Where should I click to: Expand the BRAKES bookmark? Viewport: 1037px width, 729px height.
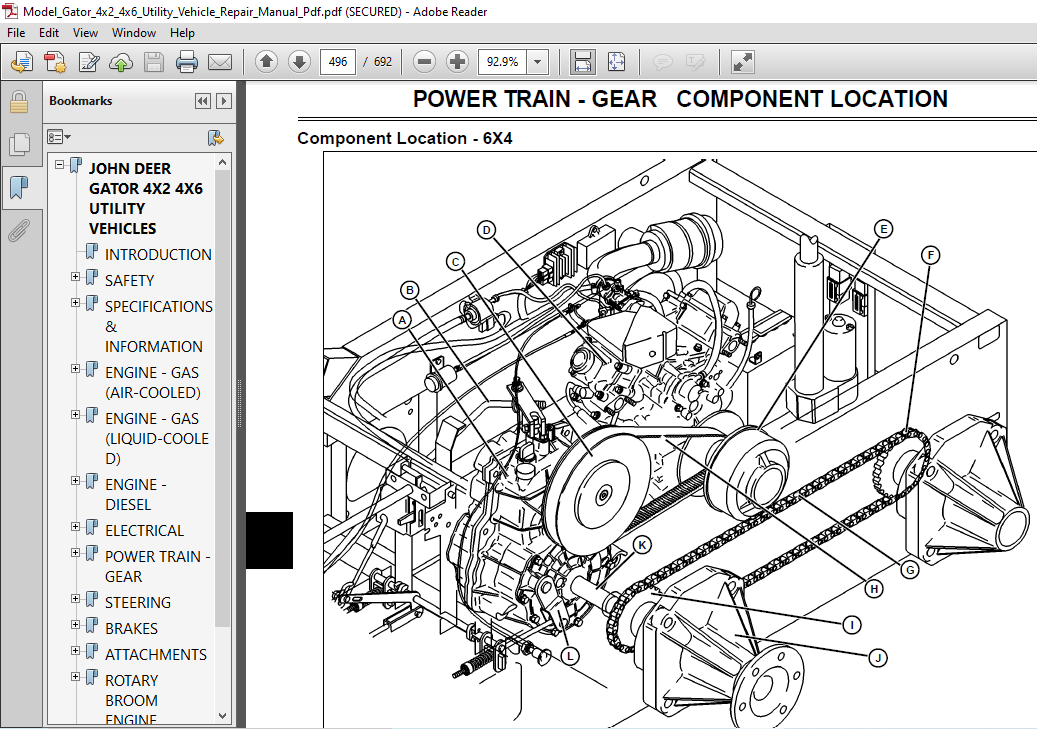[75, 624]
